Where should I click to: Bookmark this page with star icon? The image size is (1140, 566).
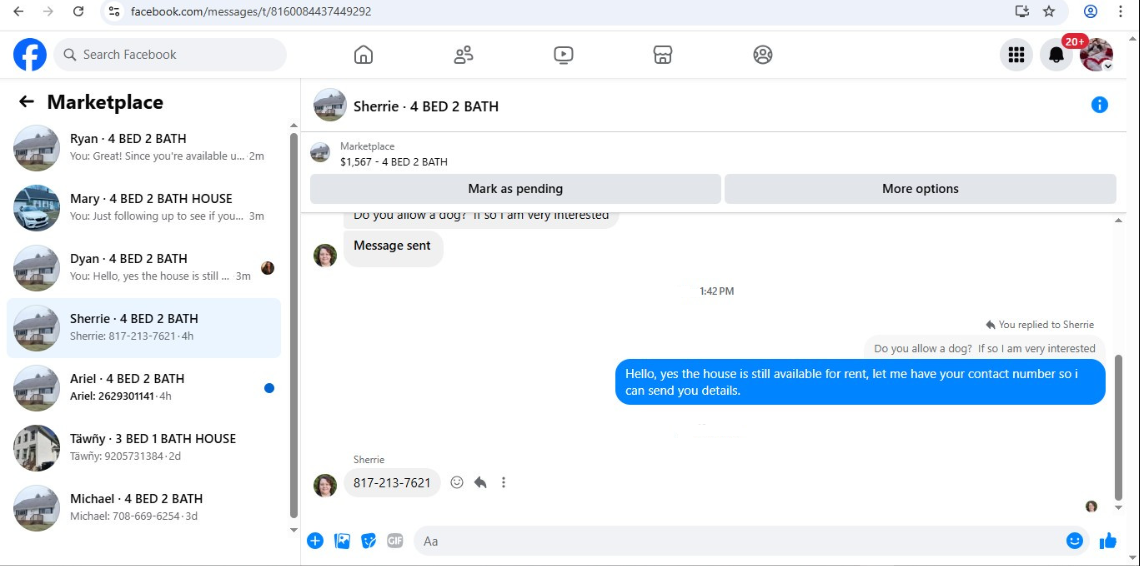1048,11
